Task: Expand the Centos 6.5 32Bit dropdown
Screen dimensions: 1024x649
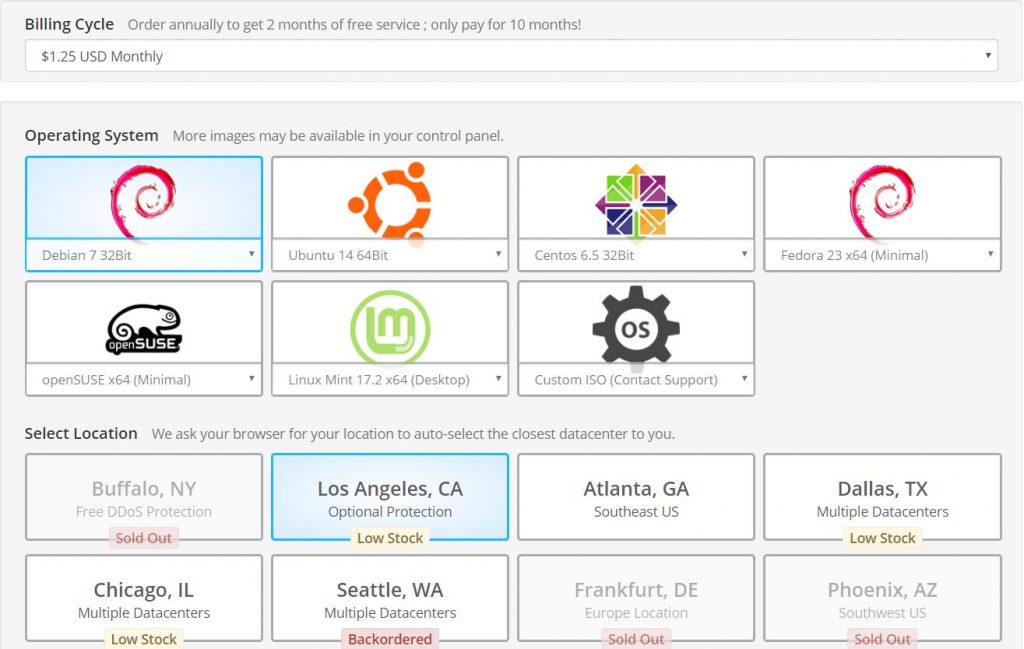Action: (x=636, y=255)
